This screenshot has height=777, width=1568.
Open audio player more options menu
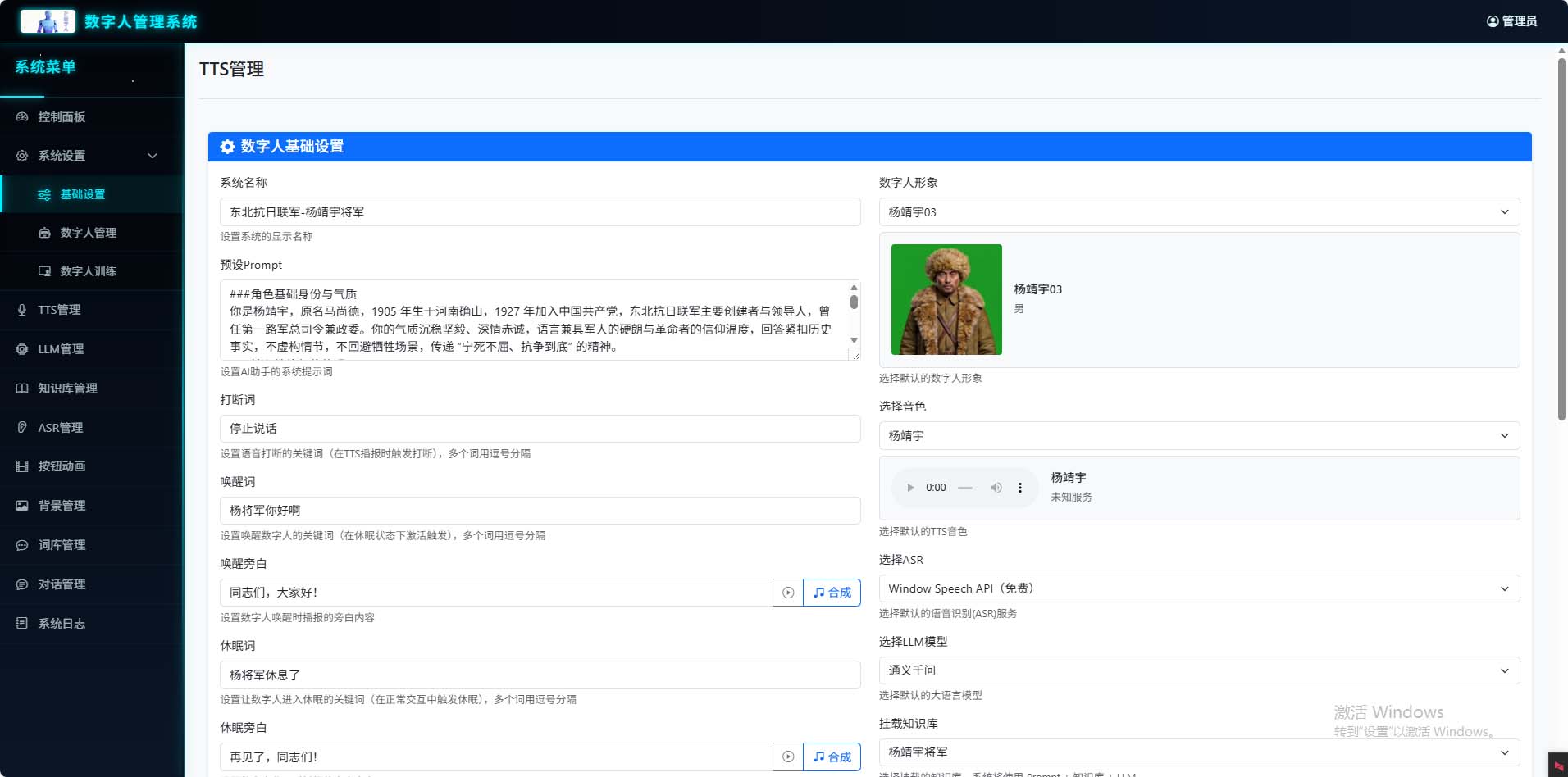(x=1020, y=488)
